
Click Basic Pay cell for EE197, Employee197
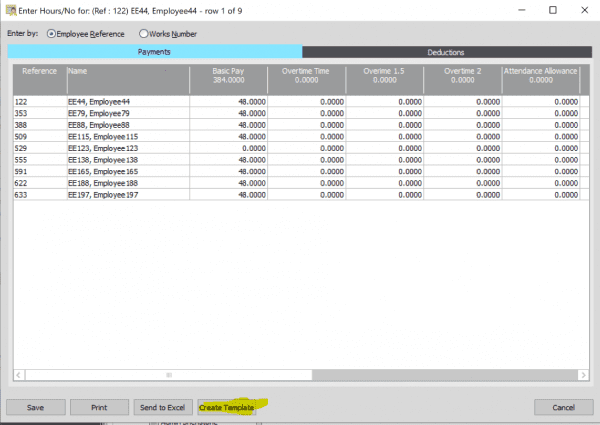pos(228,195)
